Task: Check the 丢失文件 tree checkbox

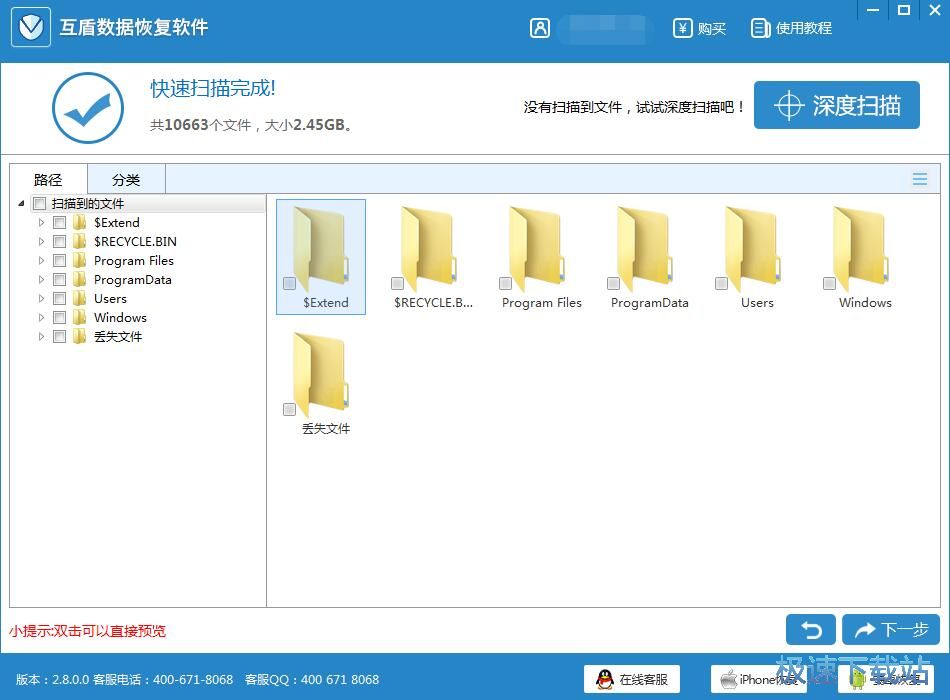Action: point(59,336)
